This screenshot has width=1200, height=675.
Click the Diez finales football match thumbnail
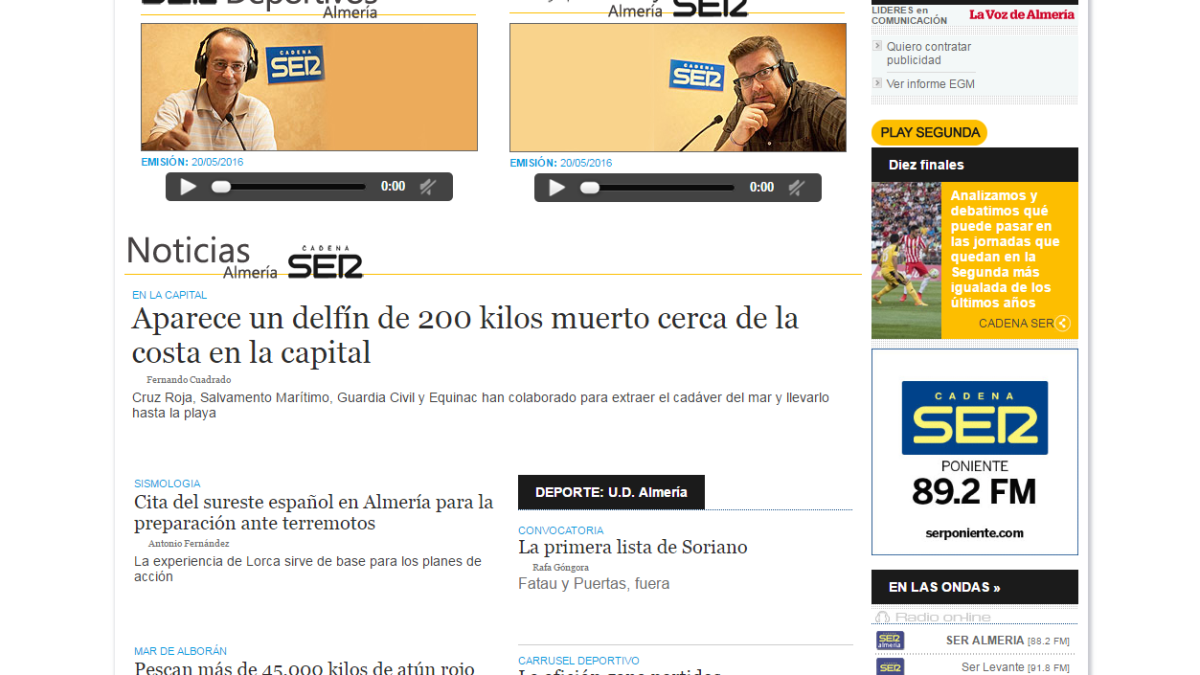pos(906,260)
